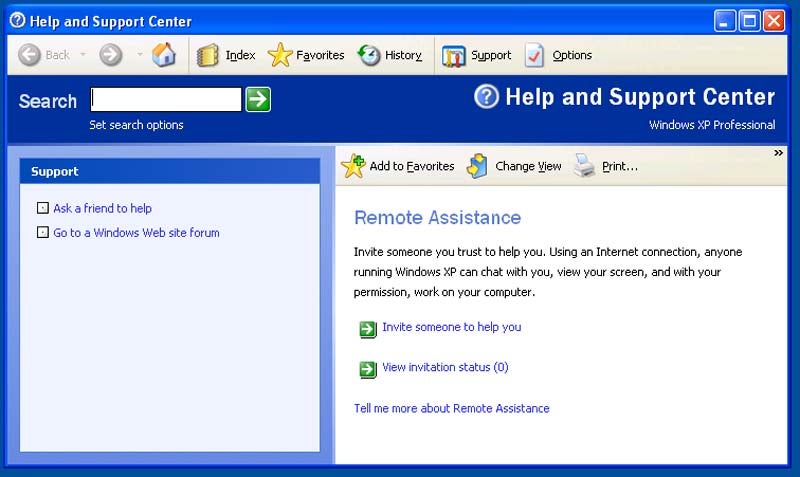Close the Help and Support Center window
This screenshot has width=800, height=477.
773,21
